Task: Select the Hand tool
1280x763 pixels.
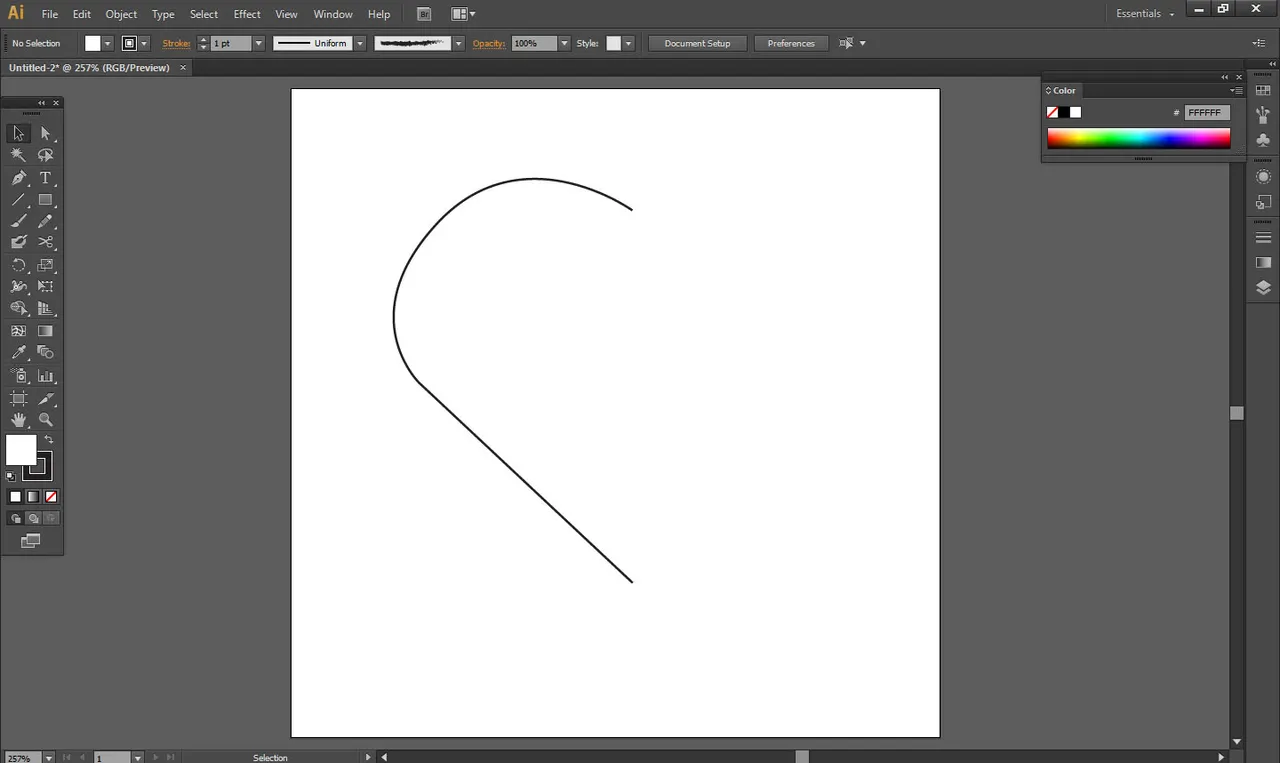Action: coord(18,420)
